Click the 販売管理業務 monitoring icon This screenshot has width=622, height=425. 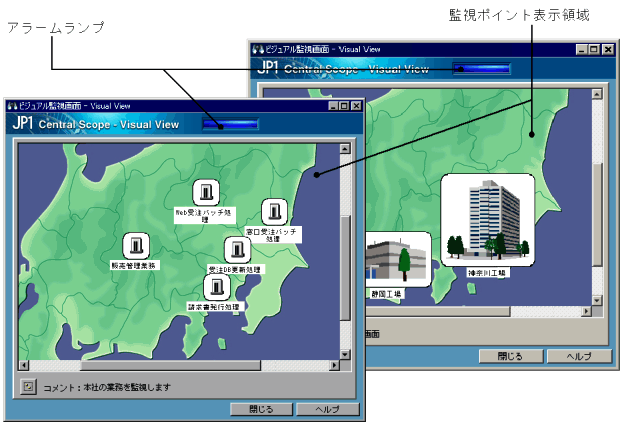coord(136,246)
